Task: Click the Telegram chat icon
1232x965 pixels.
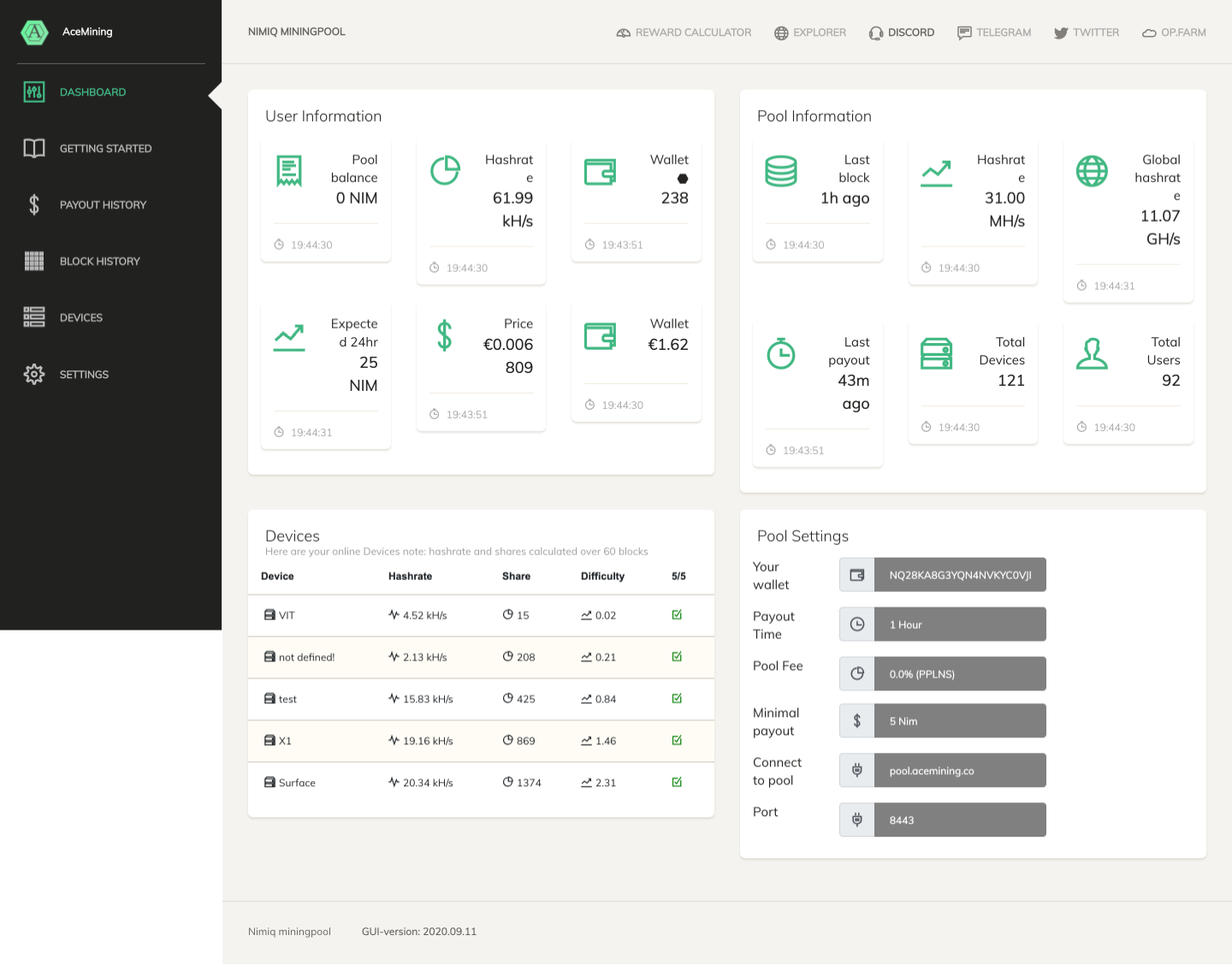Action: point(964,33)
